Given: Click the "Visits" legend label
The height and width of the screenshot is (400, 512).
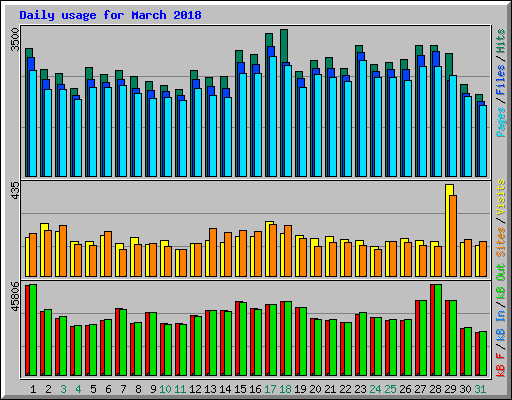Looking at the screenshot, I should 500,197.
